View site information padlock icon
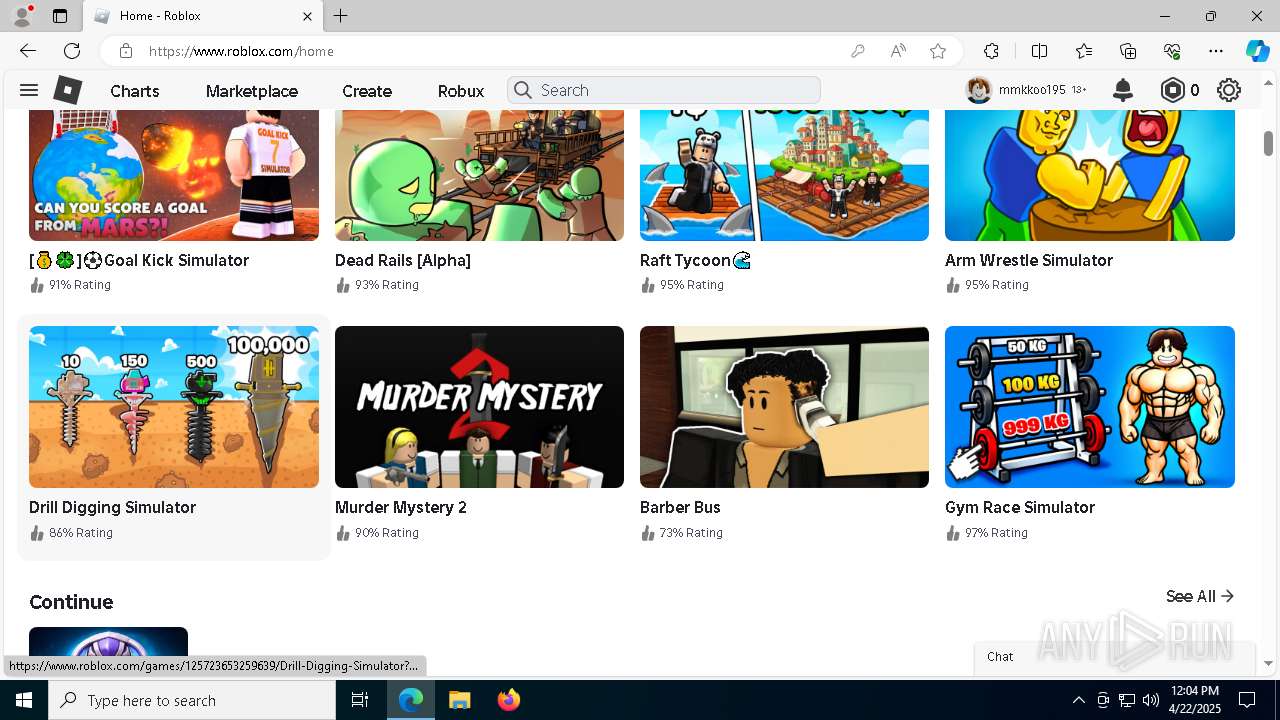1280x720 pixels. click(125, 51)
